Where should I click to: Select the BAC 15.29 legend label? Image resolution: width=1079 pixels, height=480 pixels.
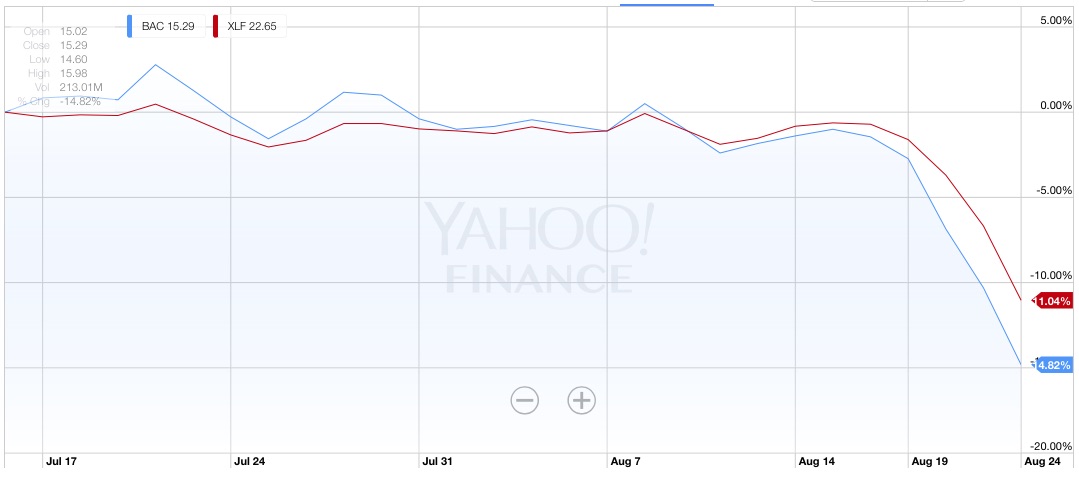(x=166, y=26)
